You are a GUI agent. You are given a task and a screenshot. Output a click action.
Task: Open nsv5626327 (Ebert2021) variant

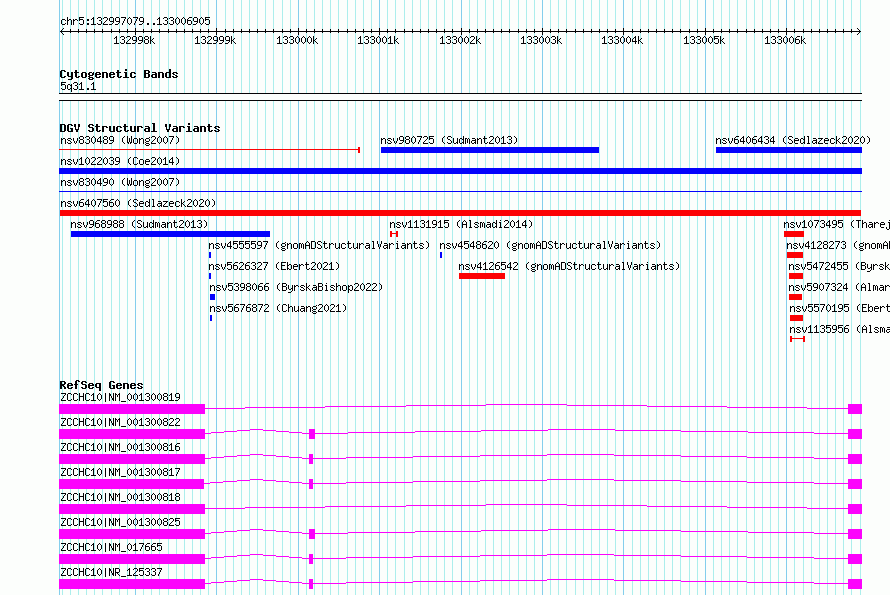274,266
